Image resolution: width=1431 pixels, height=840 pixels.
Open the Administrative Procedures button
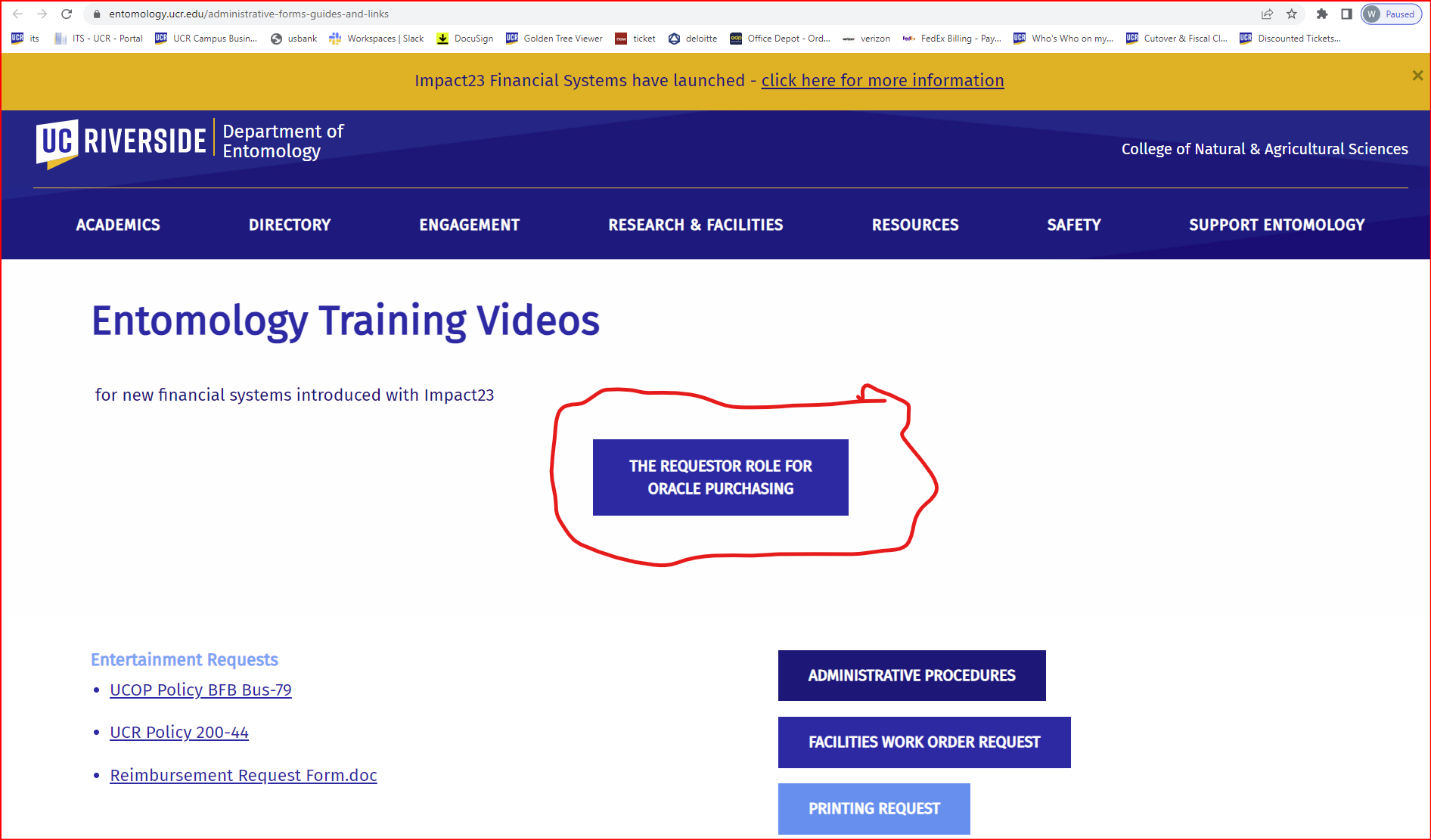tap(911, 675)
